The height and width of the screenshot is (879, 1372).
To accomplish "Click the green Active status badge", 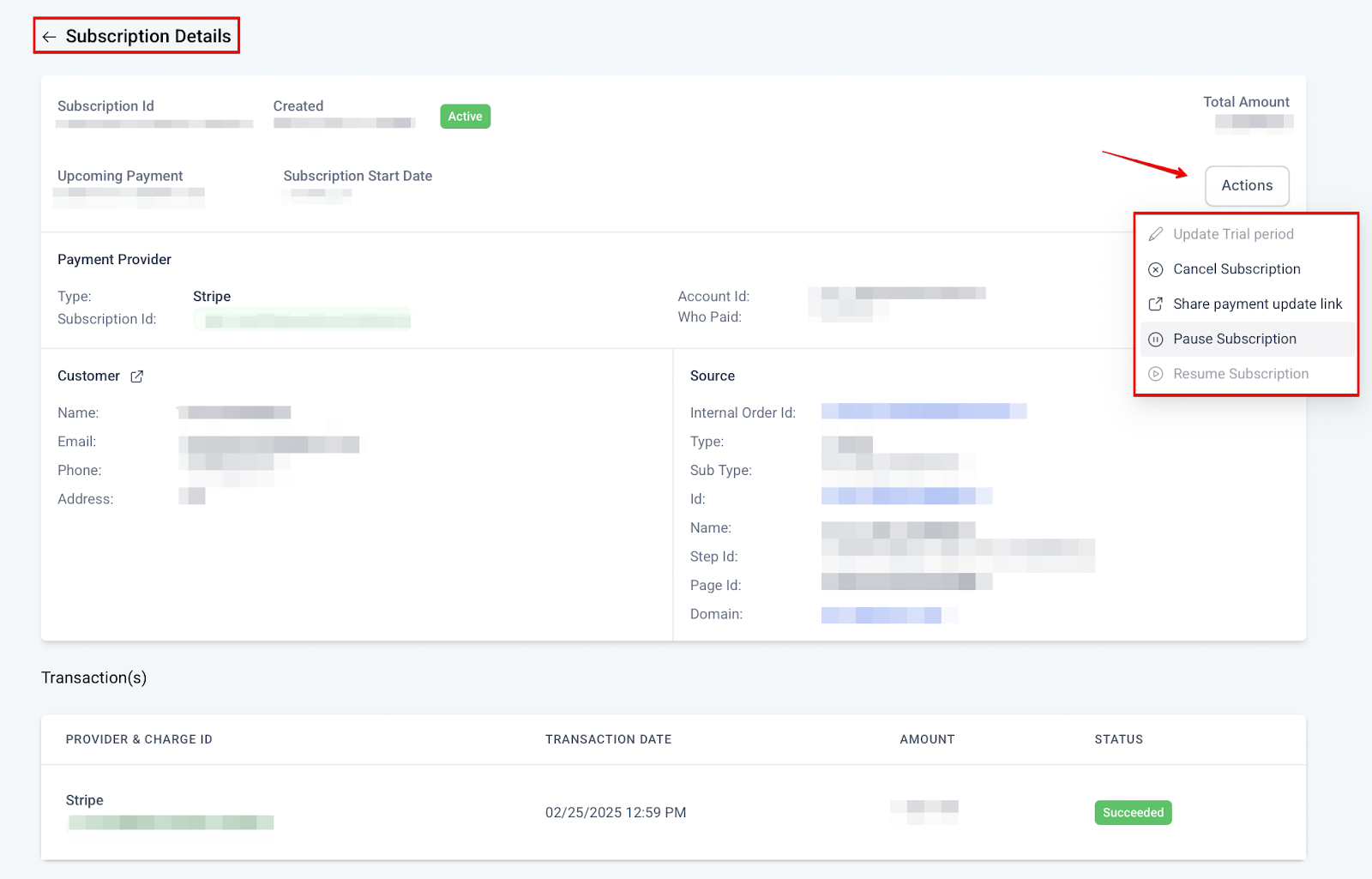I will pyautogui.click(x=465, y=117).
